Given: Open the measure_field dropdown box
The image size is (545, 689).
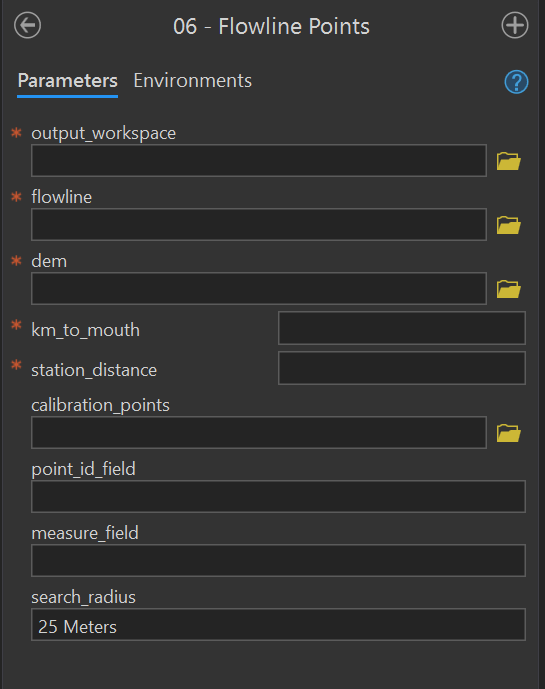Looking at the screenshot, I should coord(278,560).
